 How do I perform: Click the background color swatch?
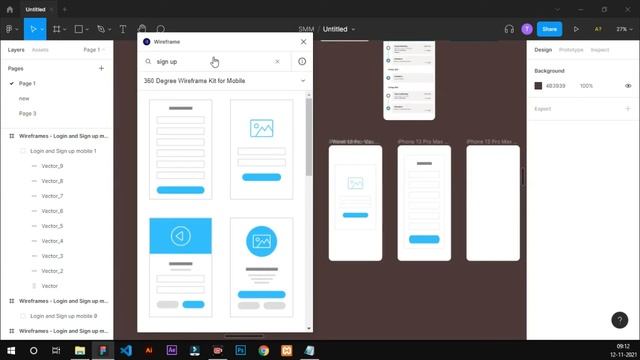coord(538,86)
